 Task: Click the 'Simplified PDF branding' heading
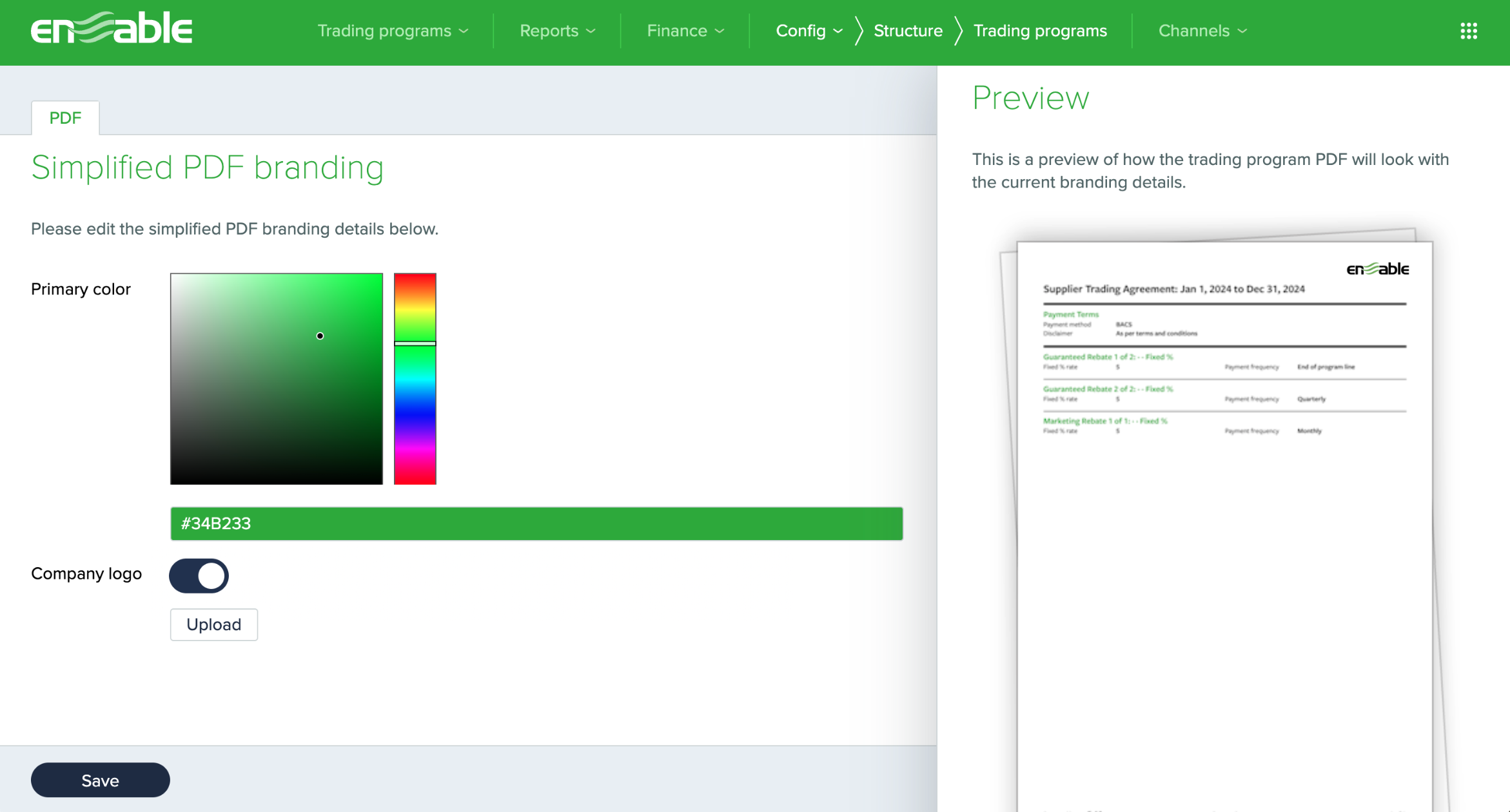[x=208, y=168]
